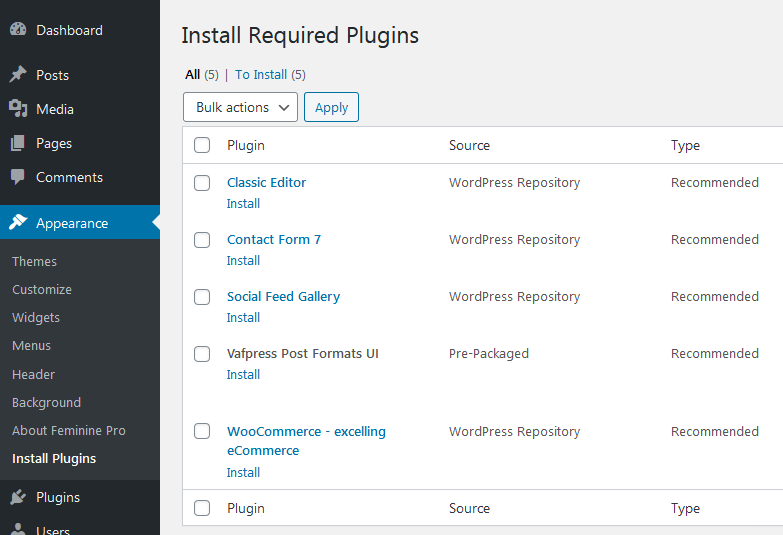
Task: Go to Header submenu
Action: tap(33, 374)
